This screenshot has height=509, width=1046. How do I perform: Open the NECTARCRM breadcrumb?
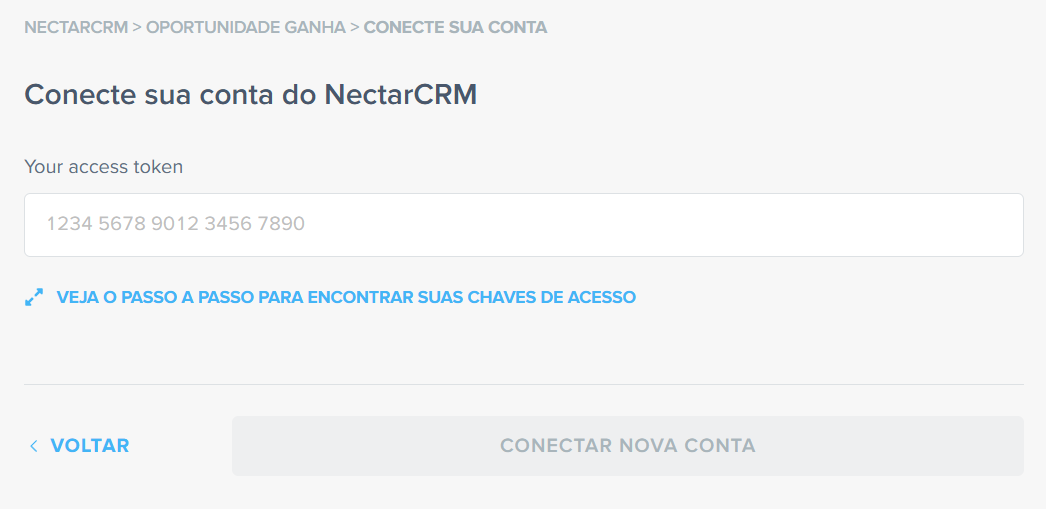76,27
